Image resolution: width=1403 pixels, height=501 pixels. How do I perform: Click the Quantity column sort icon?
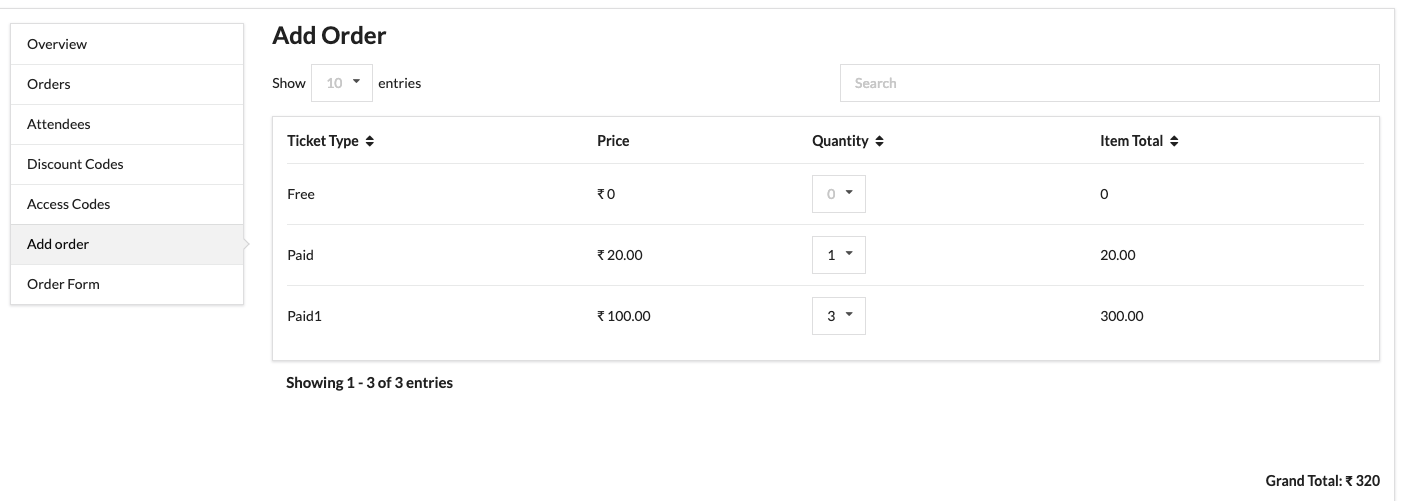click(x=879, y=142)
